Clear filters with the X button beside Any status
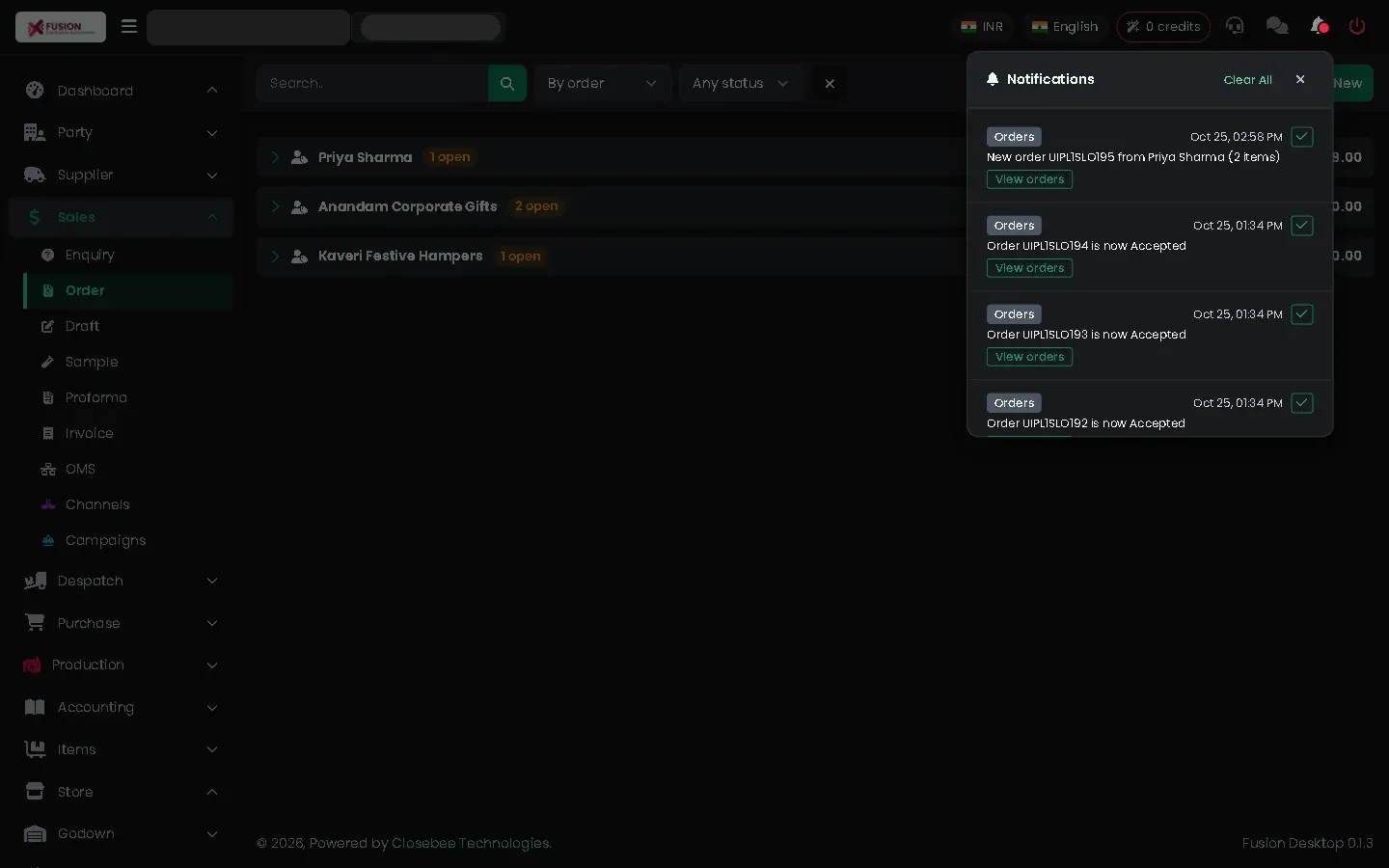This screenshot has height=868, width=1389. coord(830,83)
